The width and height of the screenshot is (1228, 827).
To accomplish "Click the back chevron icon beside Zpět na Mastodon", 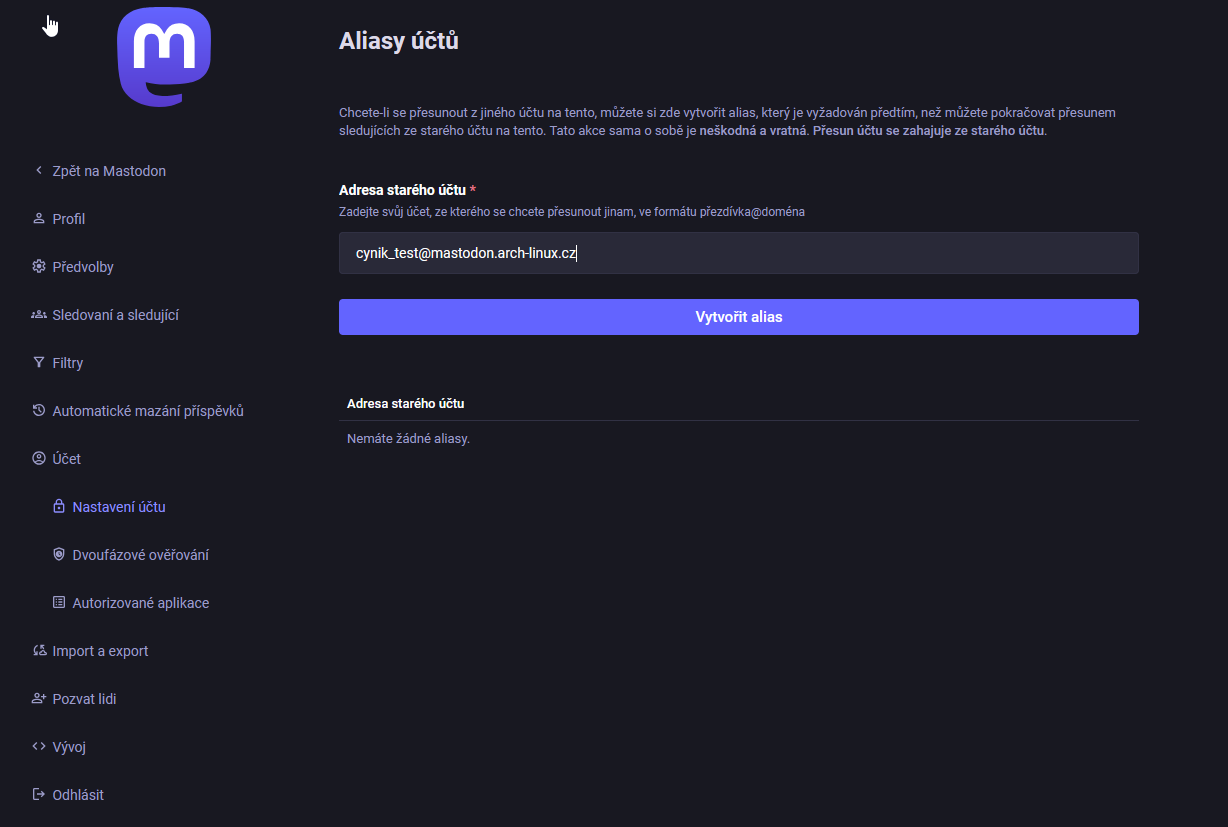I will coord(39,171).
